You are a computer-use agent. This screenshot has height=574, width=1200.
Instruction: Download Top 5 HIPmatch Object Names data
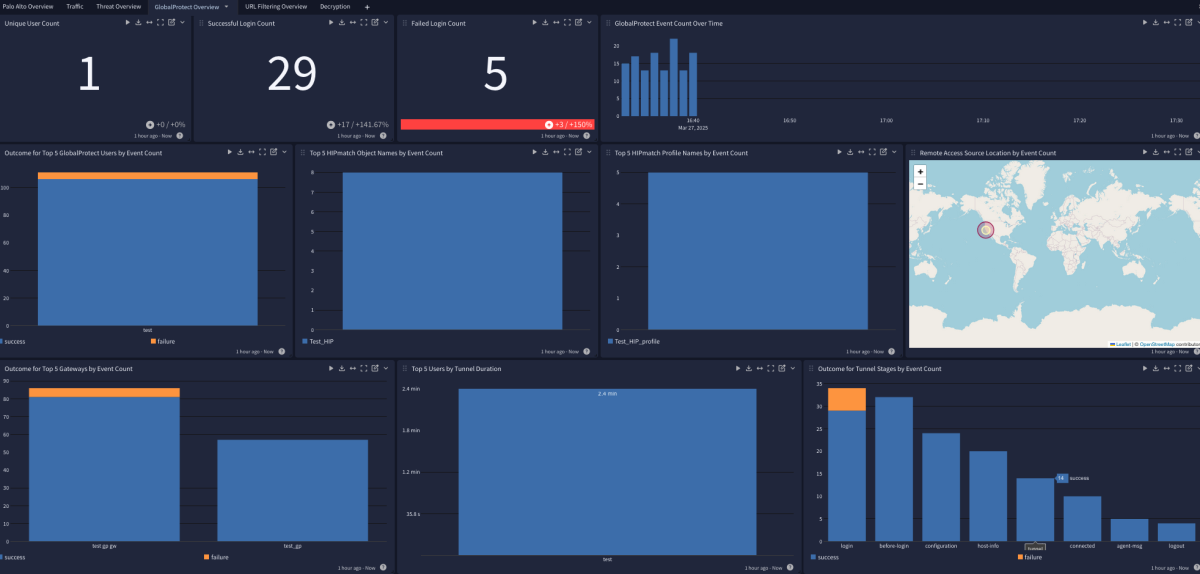click(546, 152)
